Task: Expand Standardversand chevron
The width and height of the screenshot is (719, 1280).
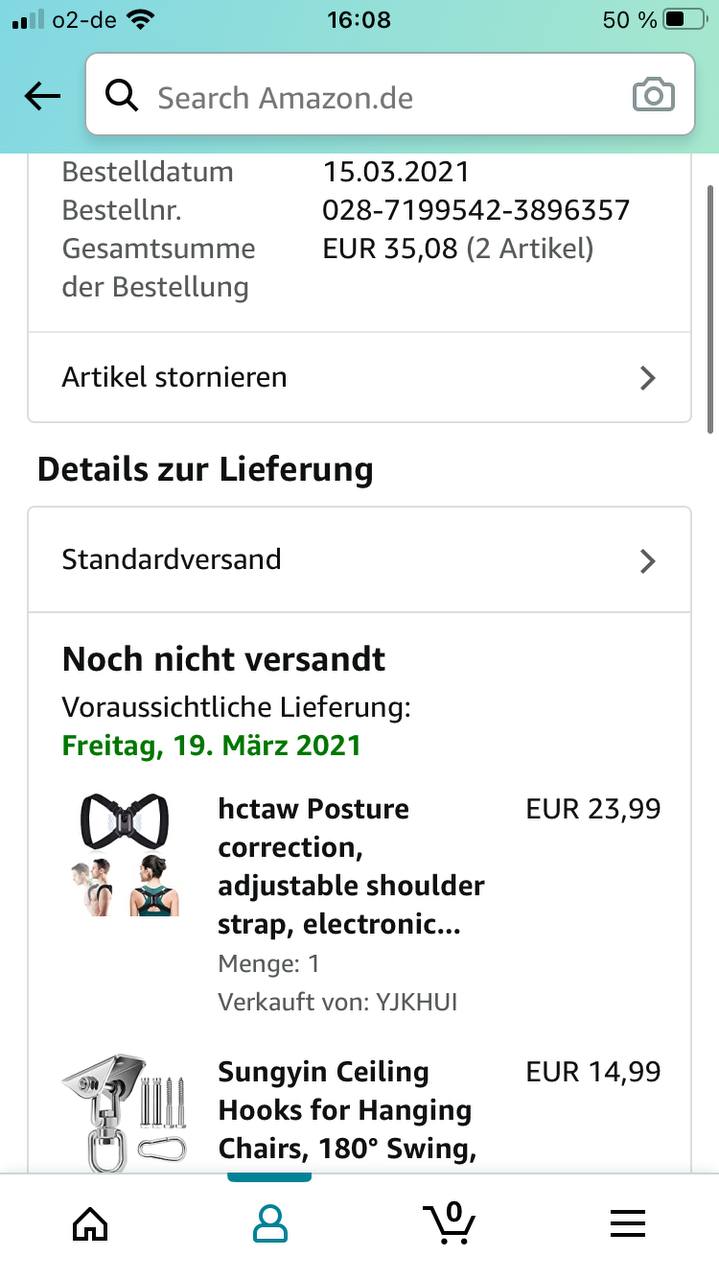Action: [647, 561]
